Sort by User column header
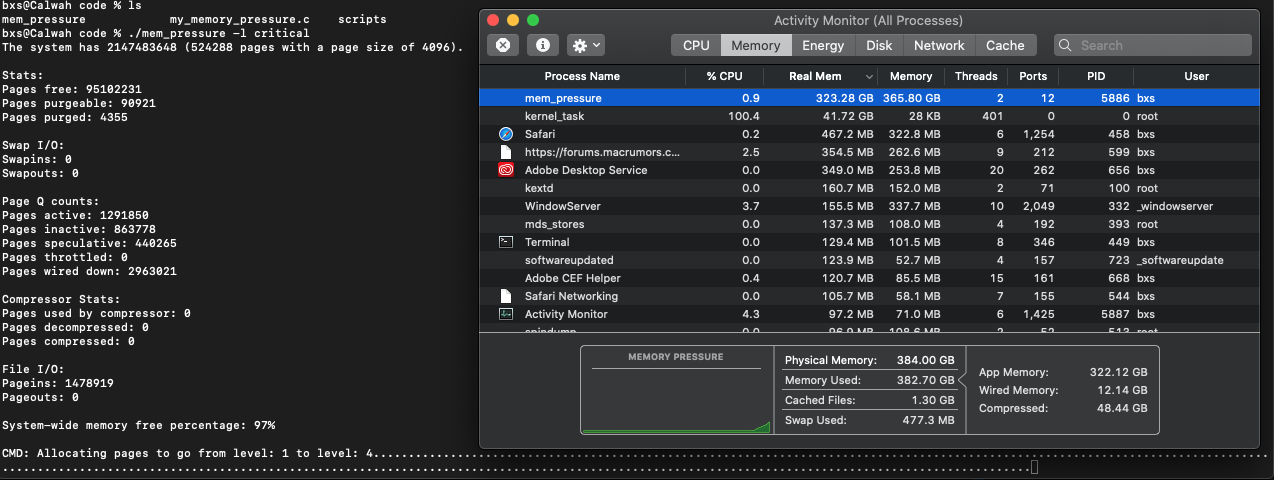This screenshot has width=1274, height=480. (x=1197, y=76)
